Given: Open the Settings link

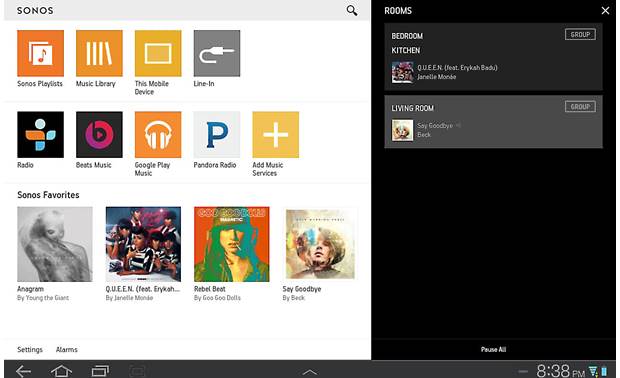Looking at the screenshot, I should point(30,350).
